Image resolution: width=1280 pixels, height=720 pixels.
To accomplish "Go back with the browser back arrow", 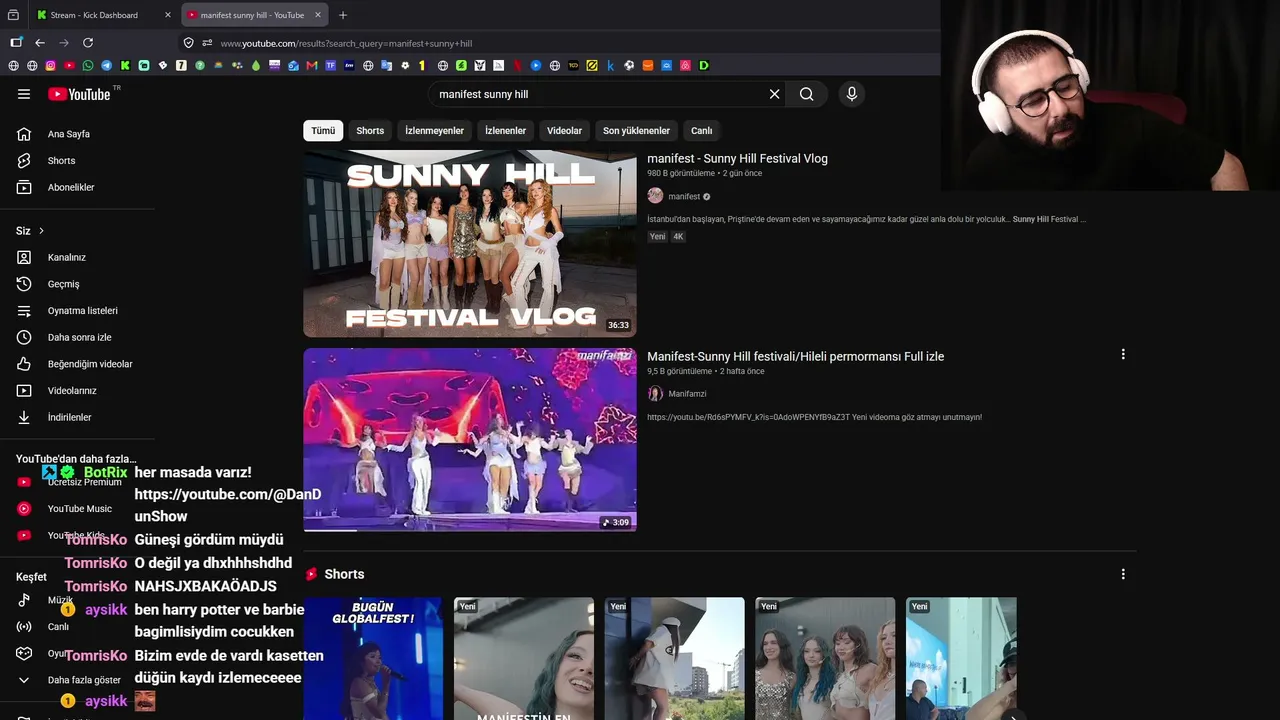I will 40,43.
